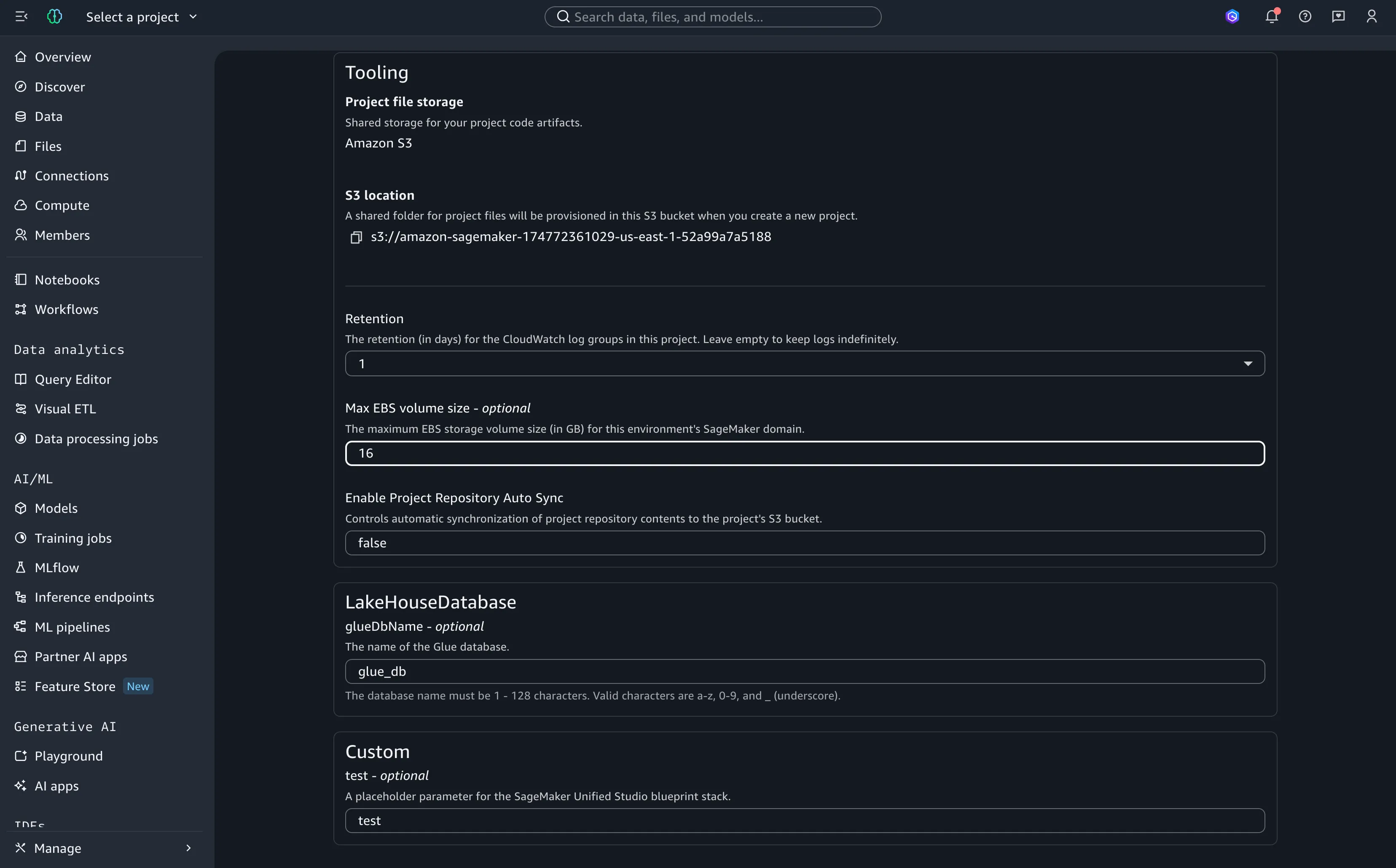The height and width of the screenshot is (868, 1396).
Task: Open the Retention days dropdown
Action: pyautogui.click(x=805, y=363)
